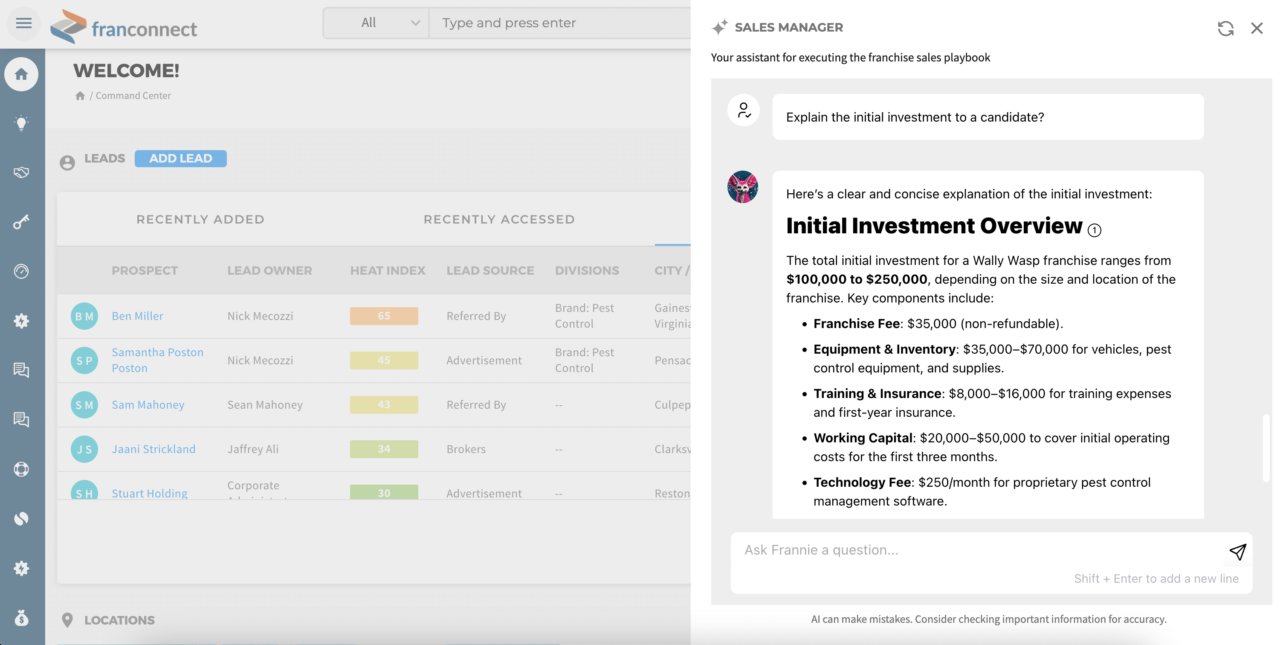Open the Home icon in sidebar

tap(21, 74)
